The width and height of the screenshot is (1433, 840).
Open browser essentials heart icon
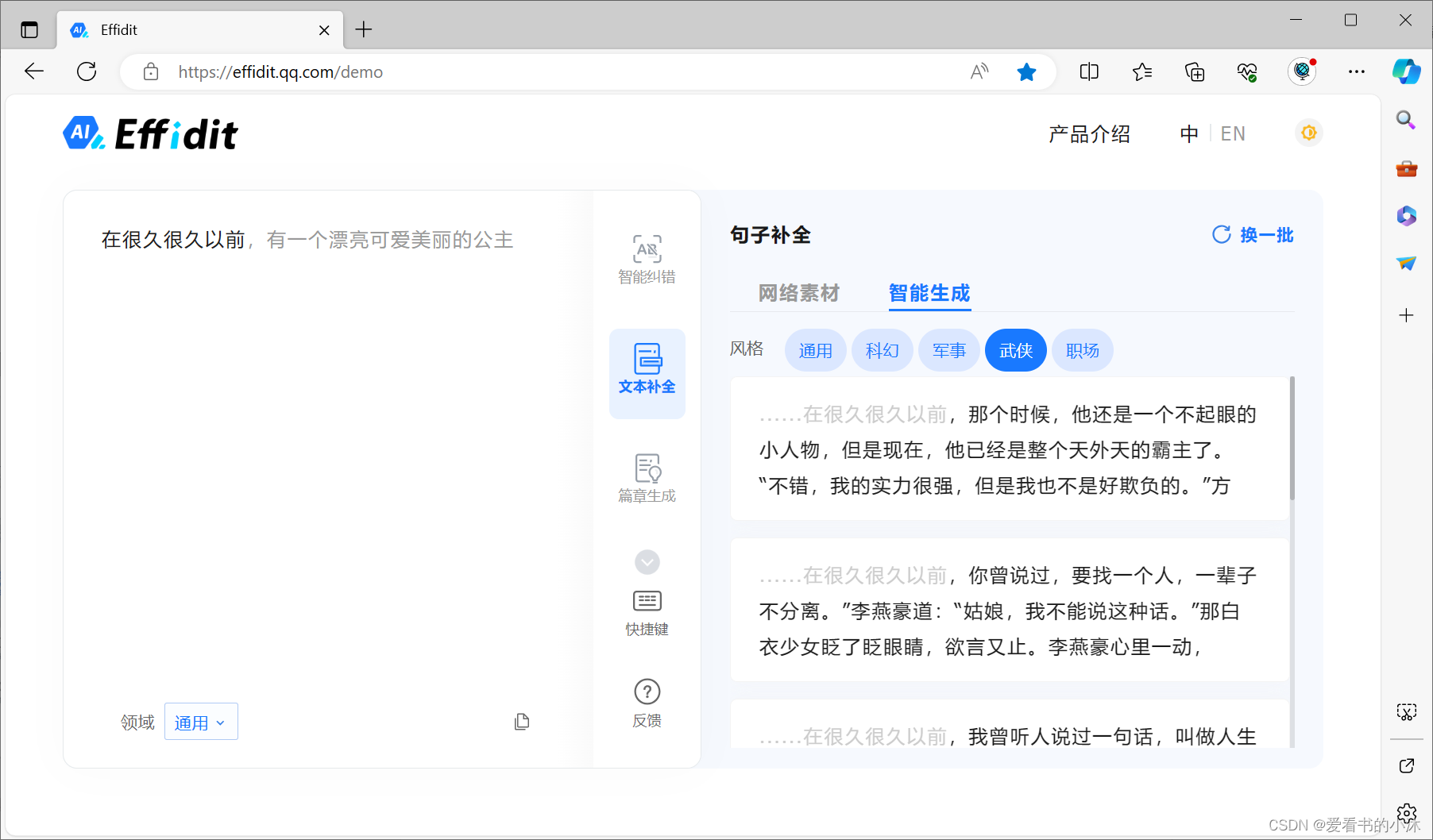point(1247,72)
